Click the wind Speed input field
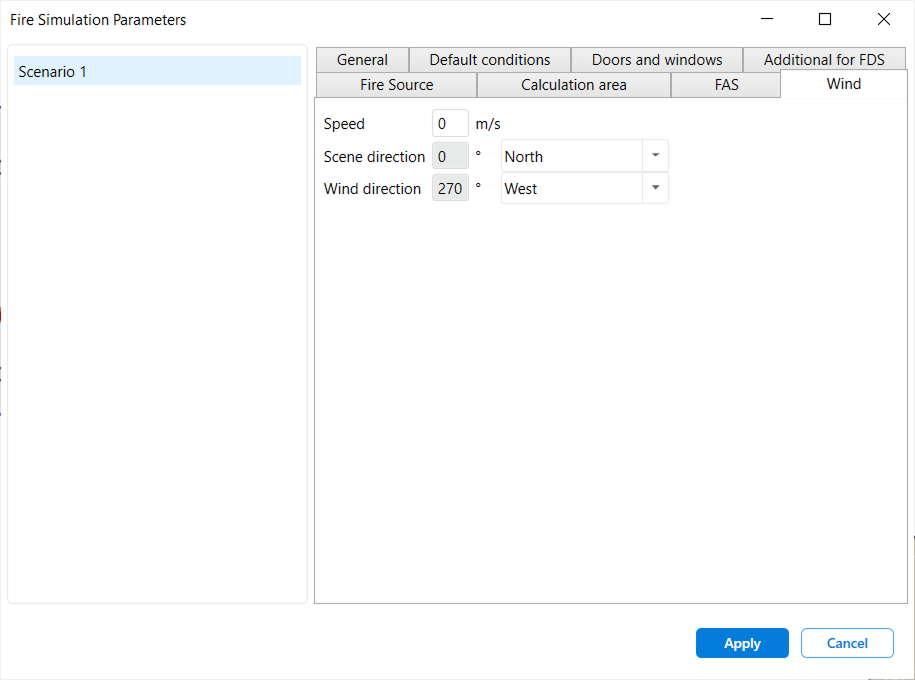Screen dimensions: 915x680 click(450, 124)
